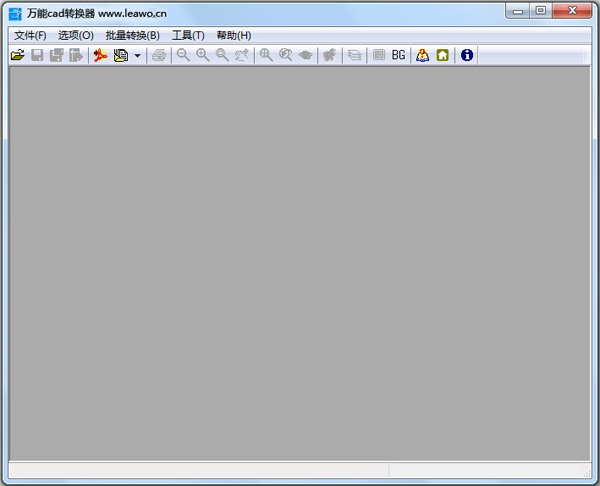The width and height of the screenshot is (600, 486).
Task: Click the figure-reading-book icon
Action: point(422,55)
